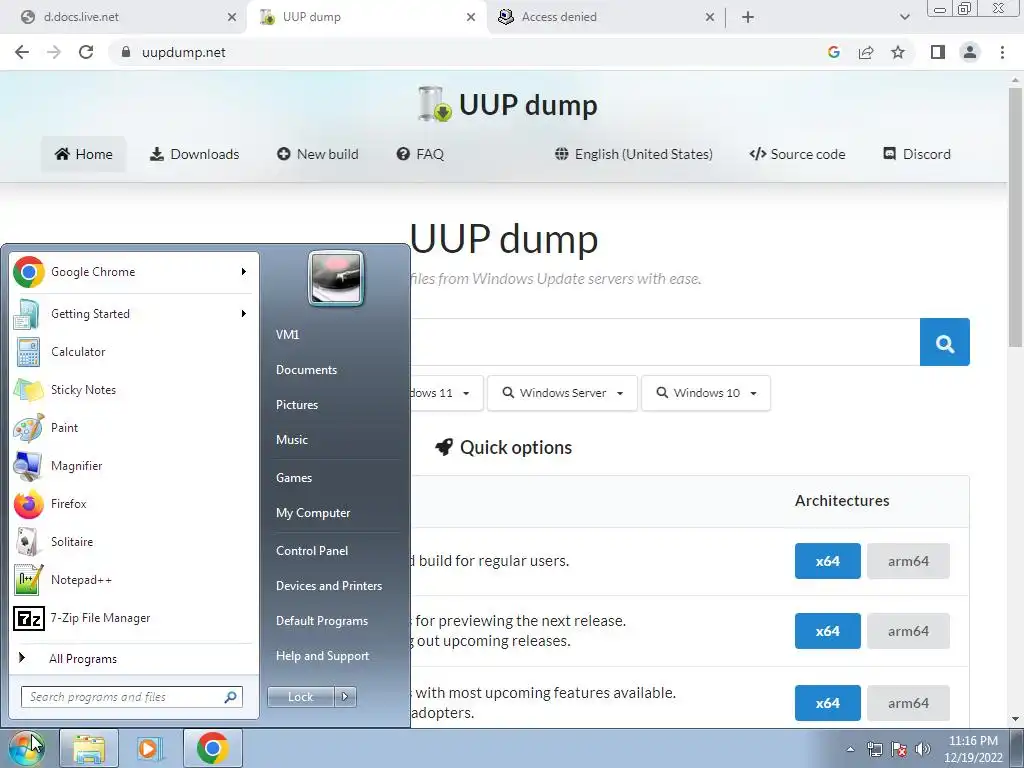Select arm64 for regular users build
This screenshot has width=1024, height=768.
908,561
